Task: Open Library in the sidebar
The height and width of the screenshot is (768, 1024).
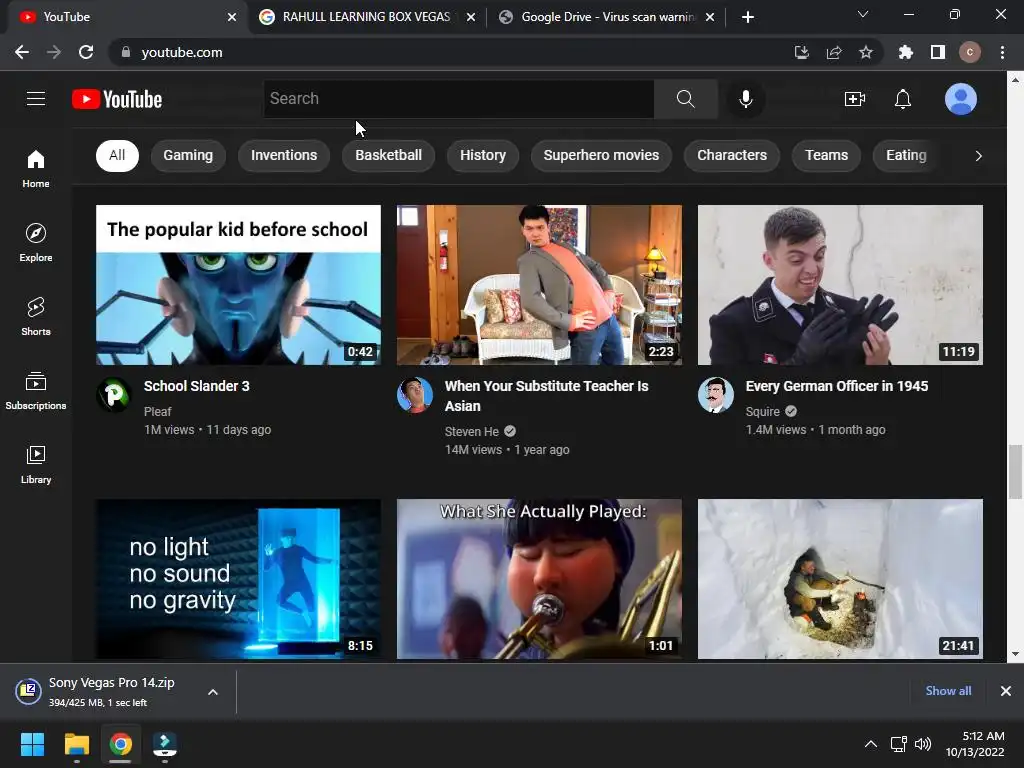Action: point(36,465)
